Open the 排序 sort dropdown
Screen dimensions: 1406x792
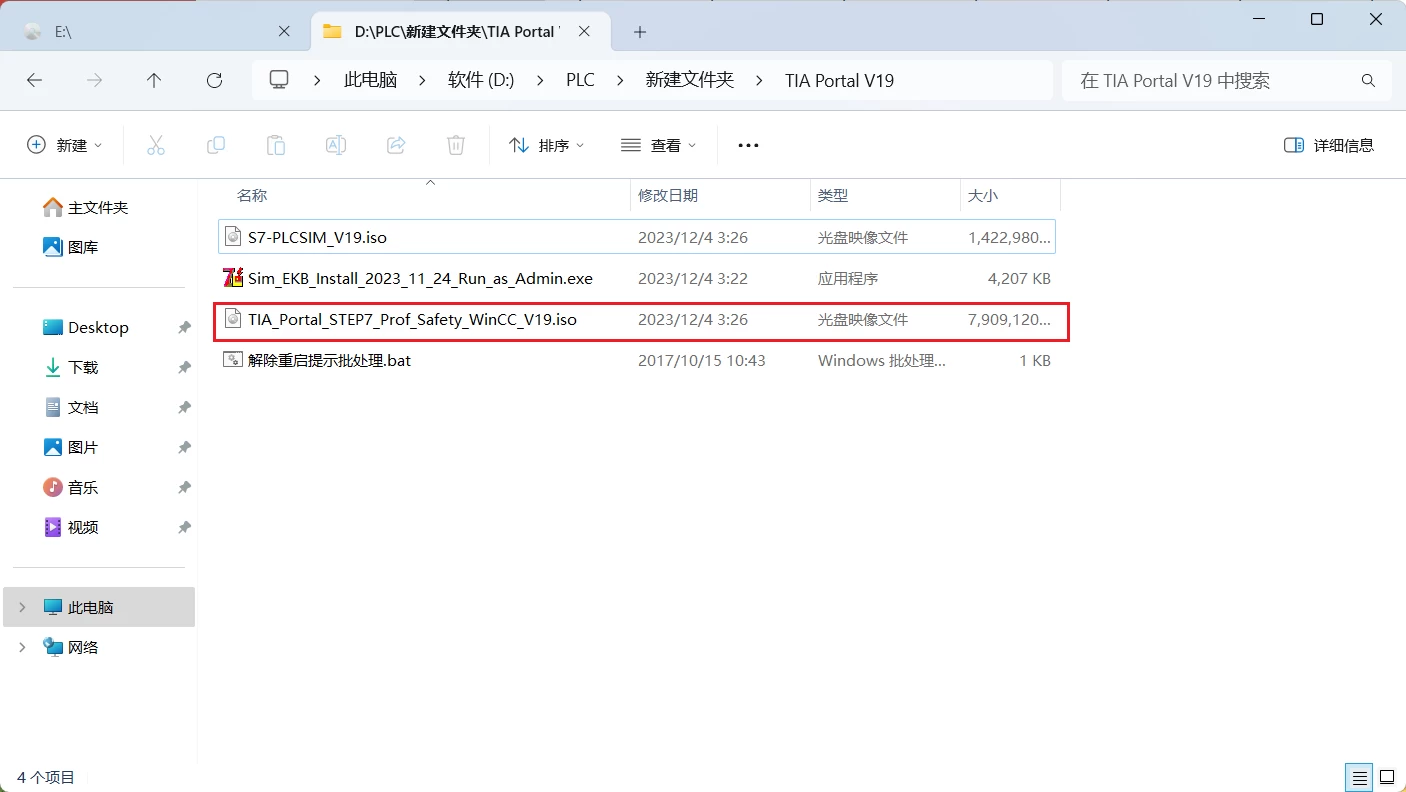pyautogui.click(x=546, y=145)
